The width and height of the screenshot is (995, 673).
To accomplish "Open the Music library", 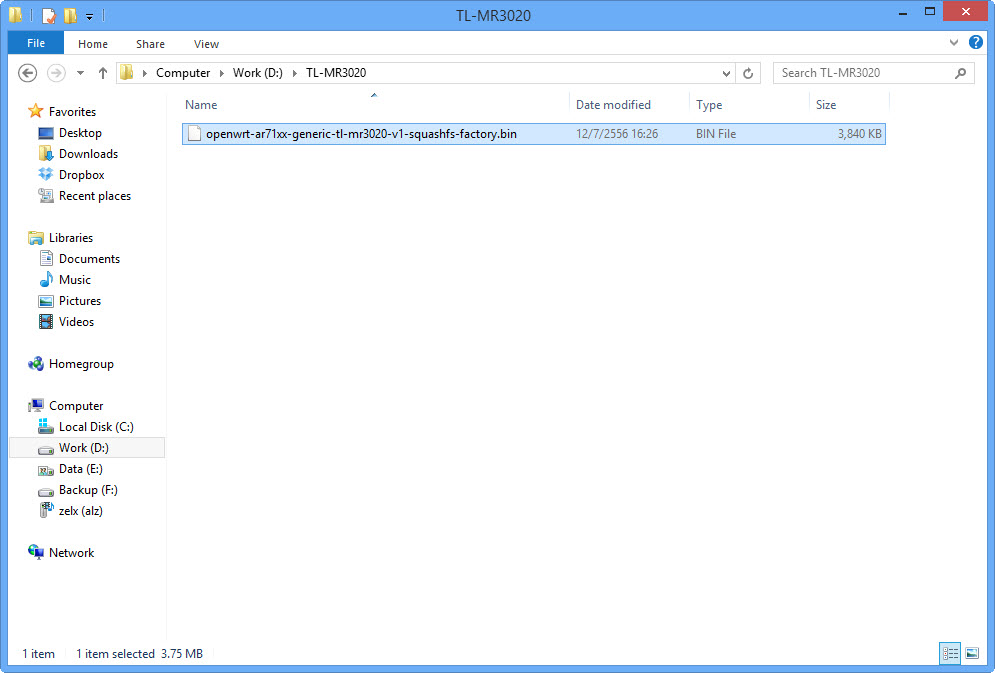I will click(x=74, y=280).
